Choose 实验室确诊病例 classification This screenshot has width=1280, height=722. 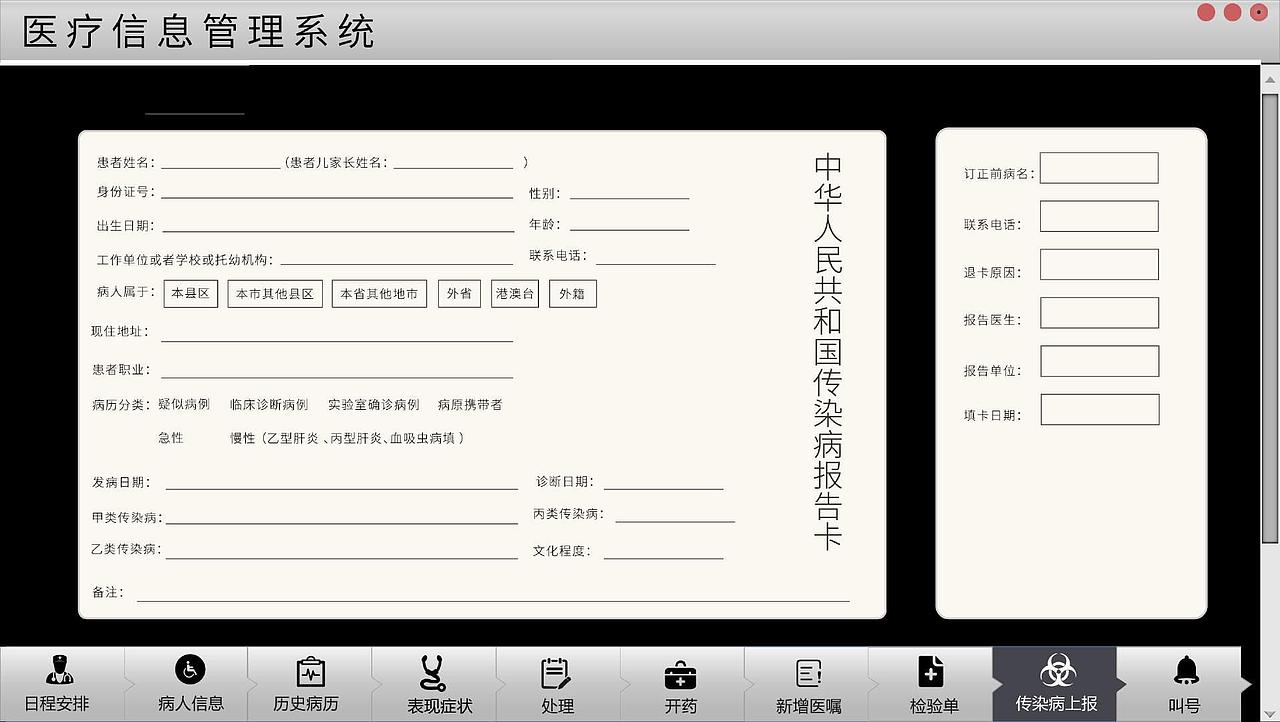[x=374, y=404]
